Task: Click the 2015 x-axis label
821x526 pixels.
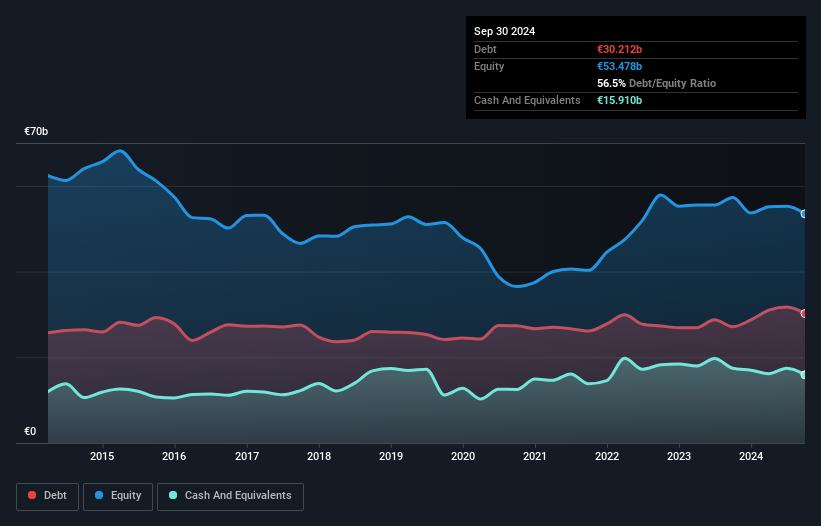Action: [102, 456]
